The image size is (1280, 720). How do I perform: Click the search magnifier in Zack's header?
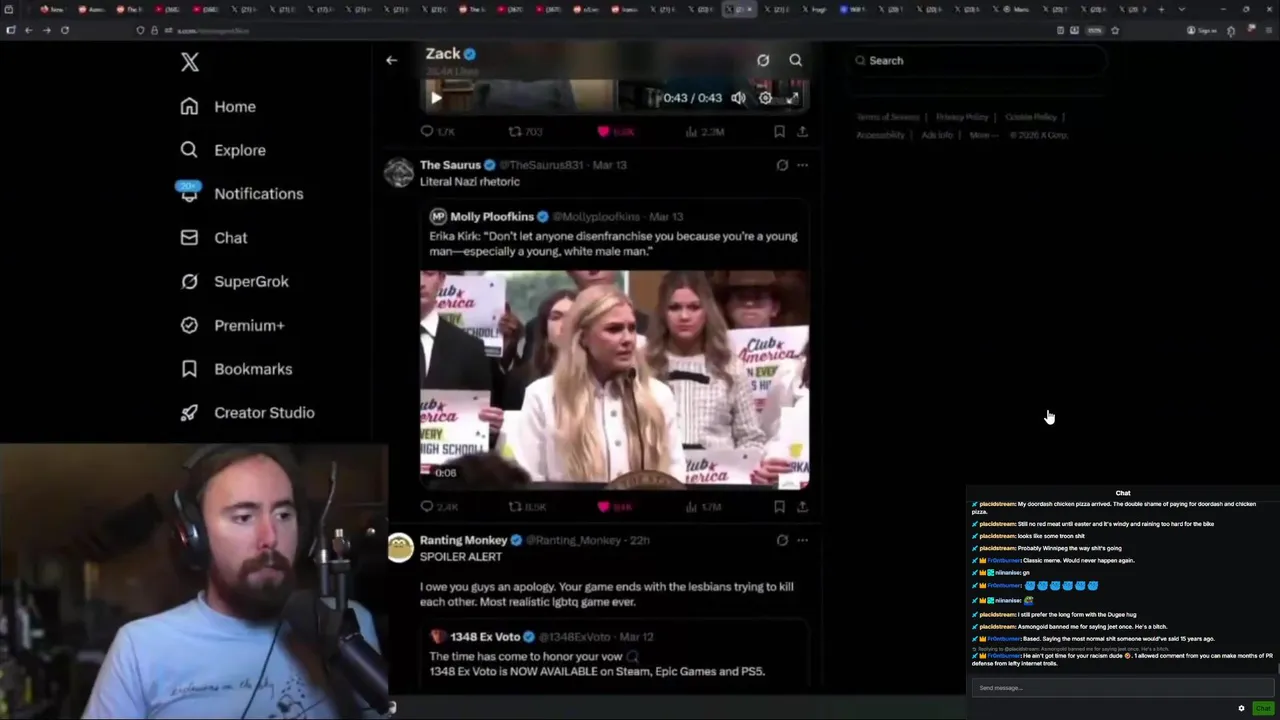point(796,60)
